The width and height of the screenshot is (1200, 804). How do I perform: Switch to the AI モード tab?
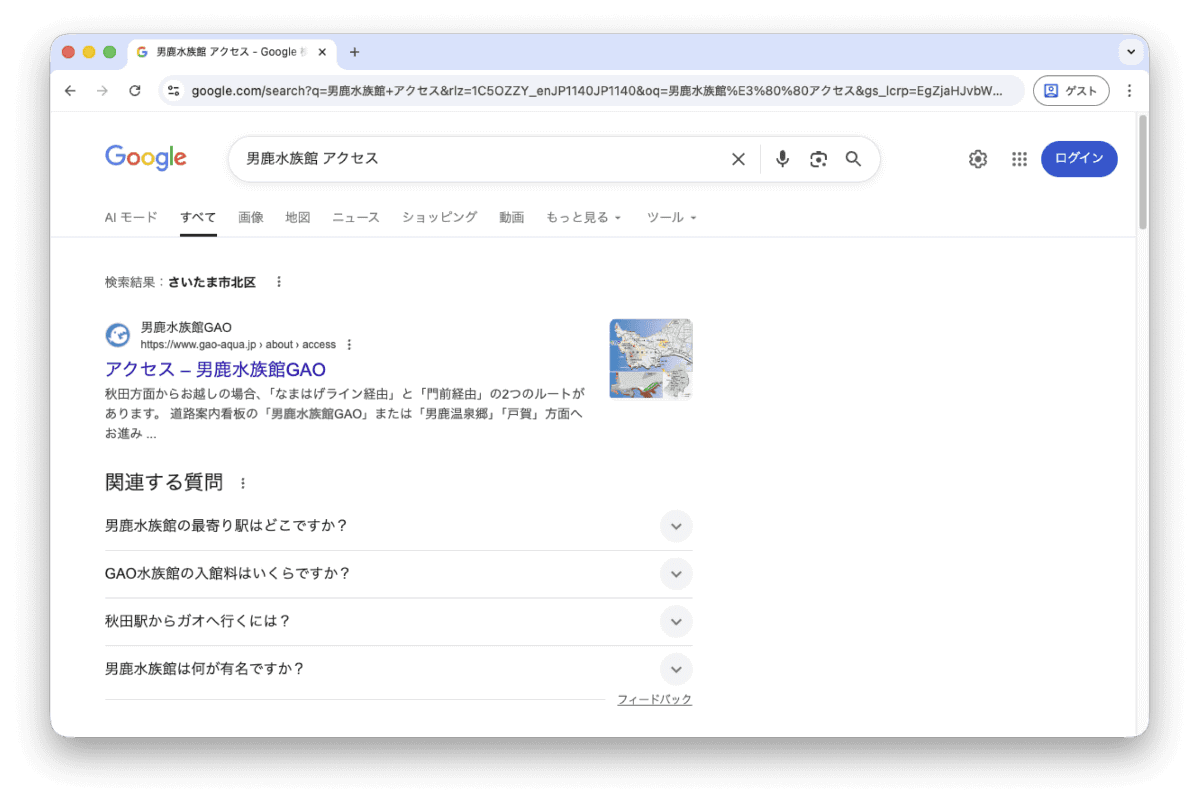[131, 217]
